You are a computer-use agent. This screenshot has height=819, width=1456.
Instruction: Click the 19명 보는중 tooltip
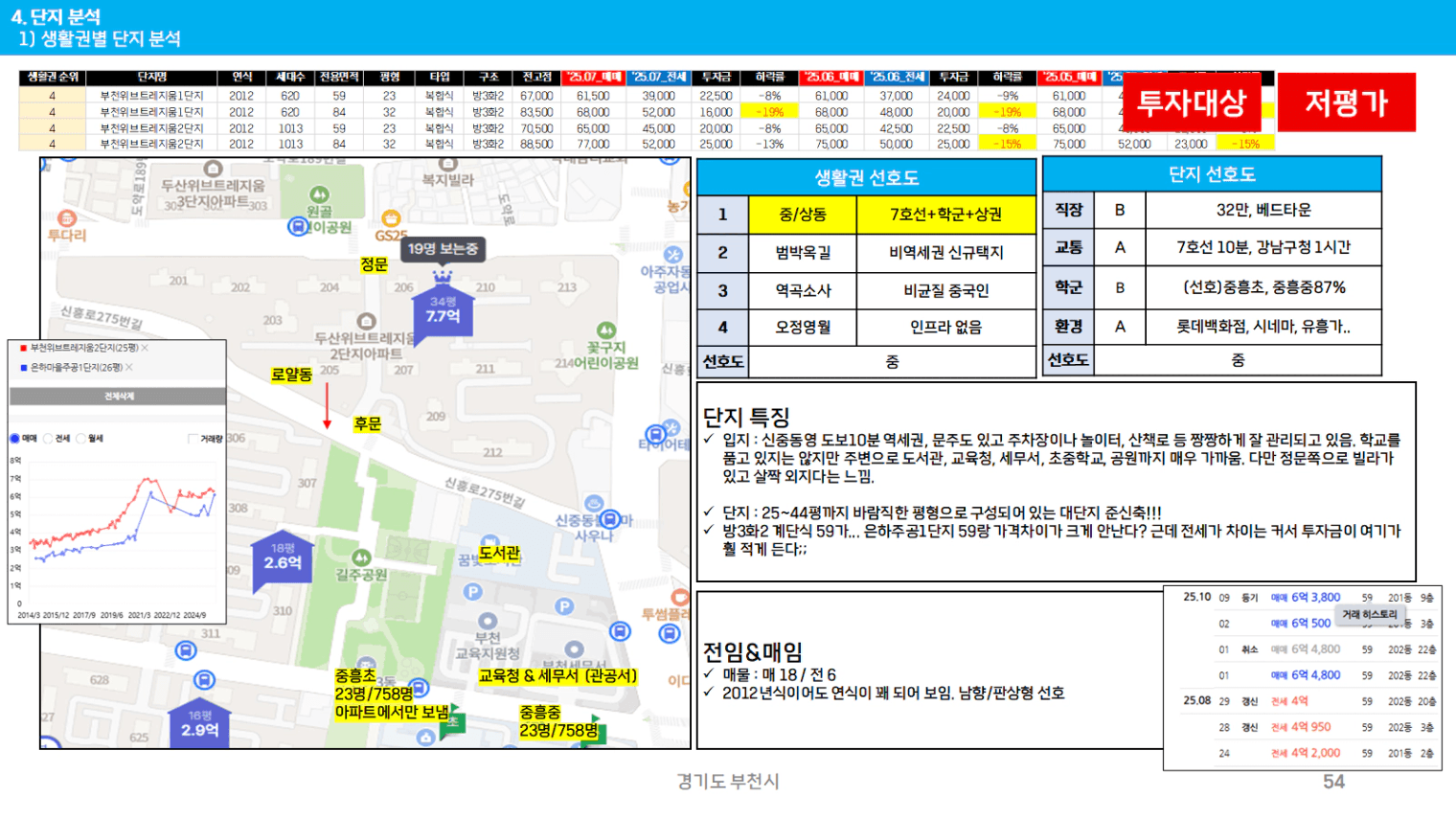pos(443,249)
